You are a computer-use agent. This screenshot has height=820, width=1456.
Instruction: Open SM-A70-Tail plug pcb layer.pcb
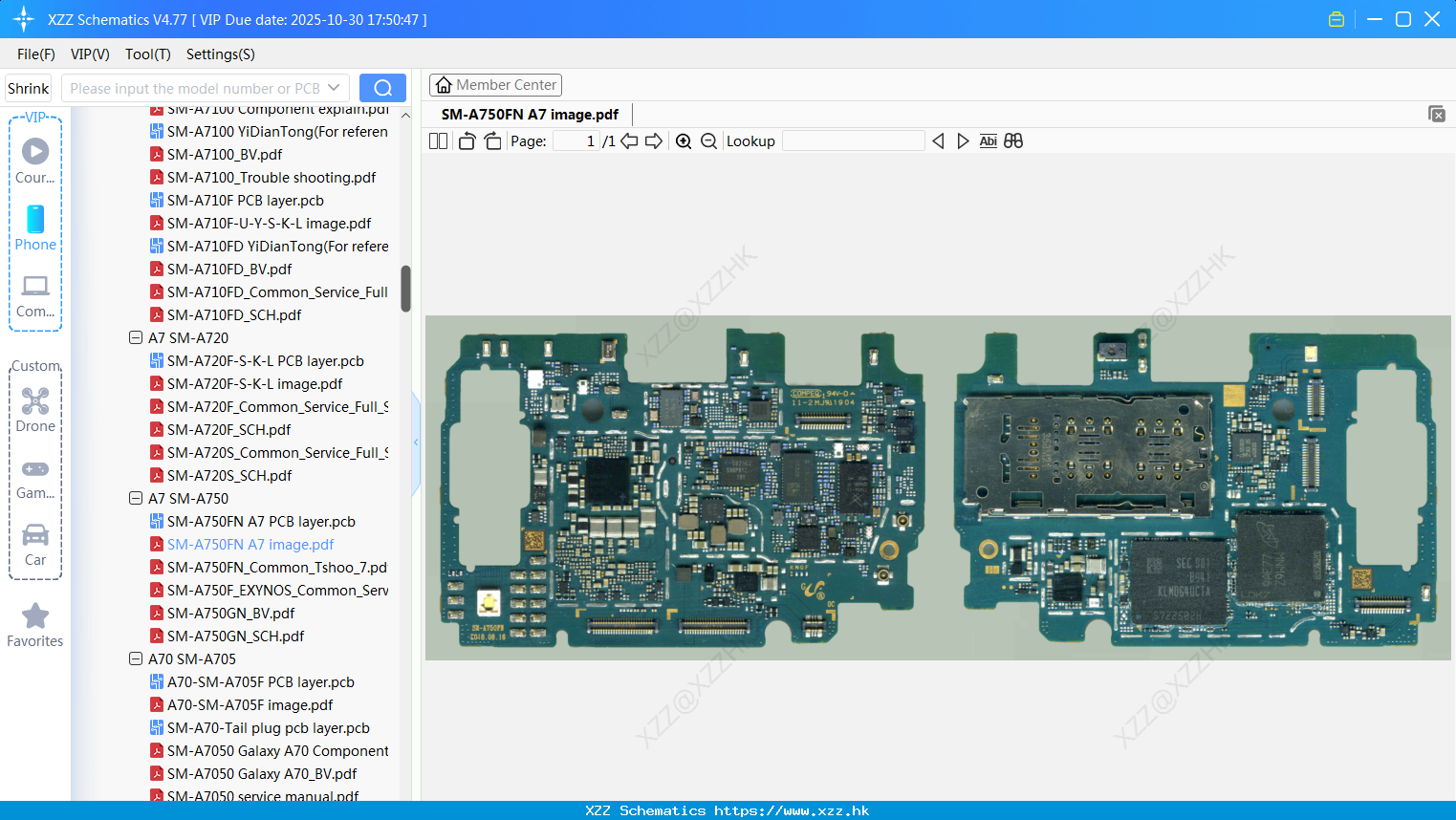269,727
